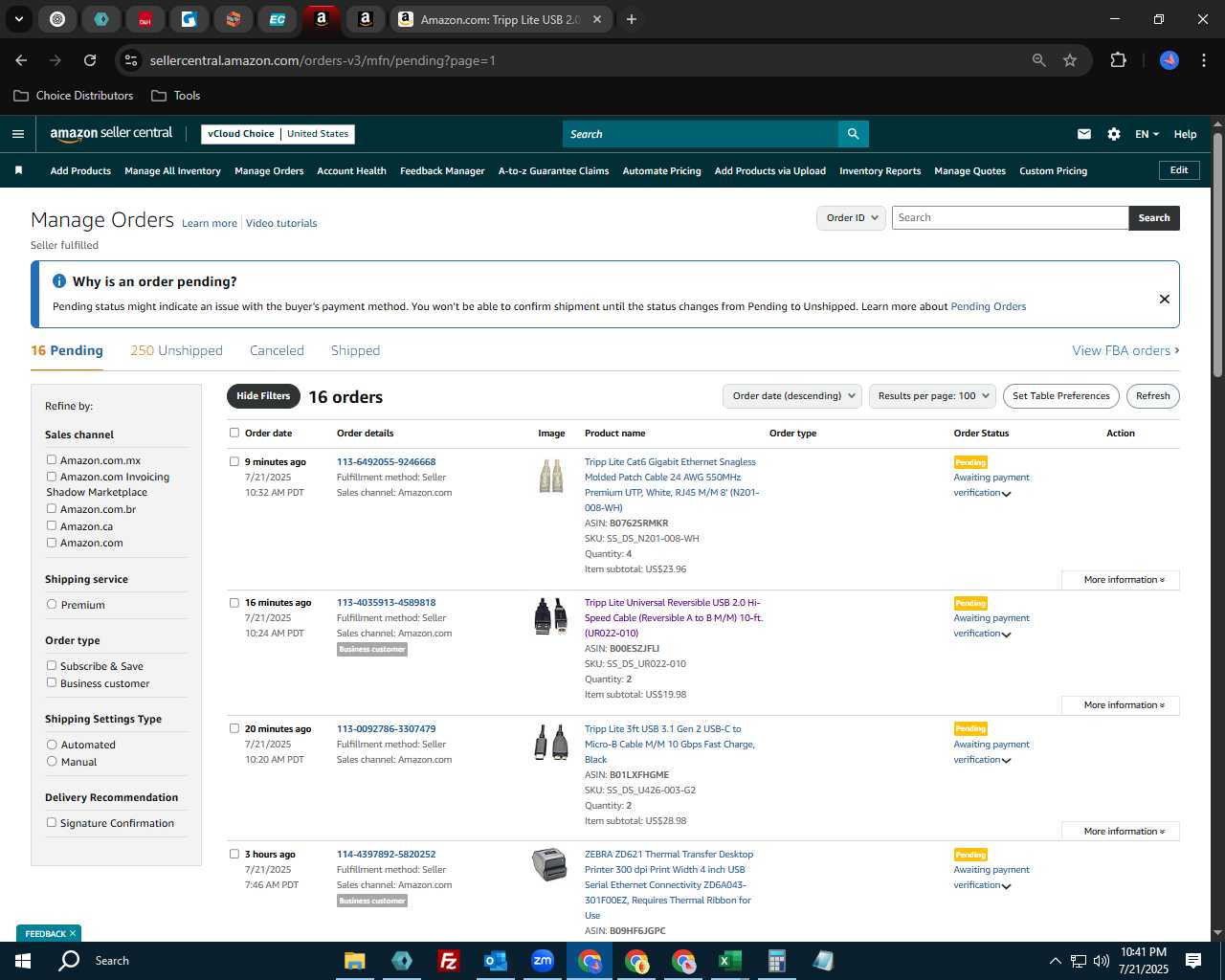This screenshot has height=980, width=1225.
Task: Open the Seller Central hamburger menu
Action: point(17,134)
